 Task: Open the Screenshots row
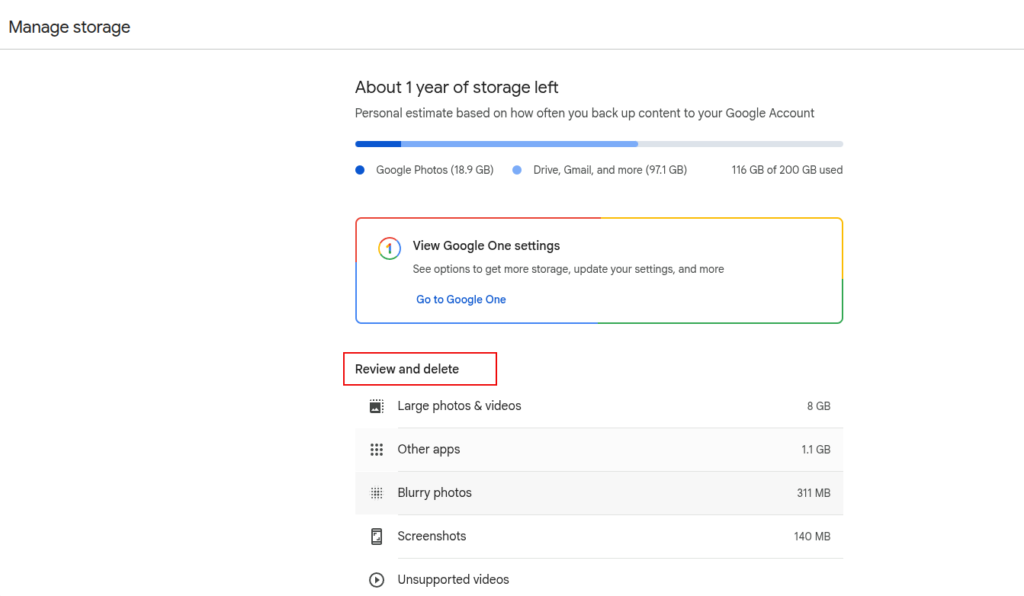599,537
